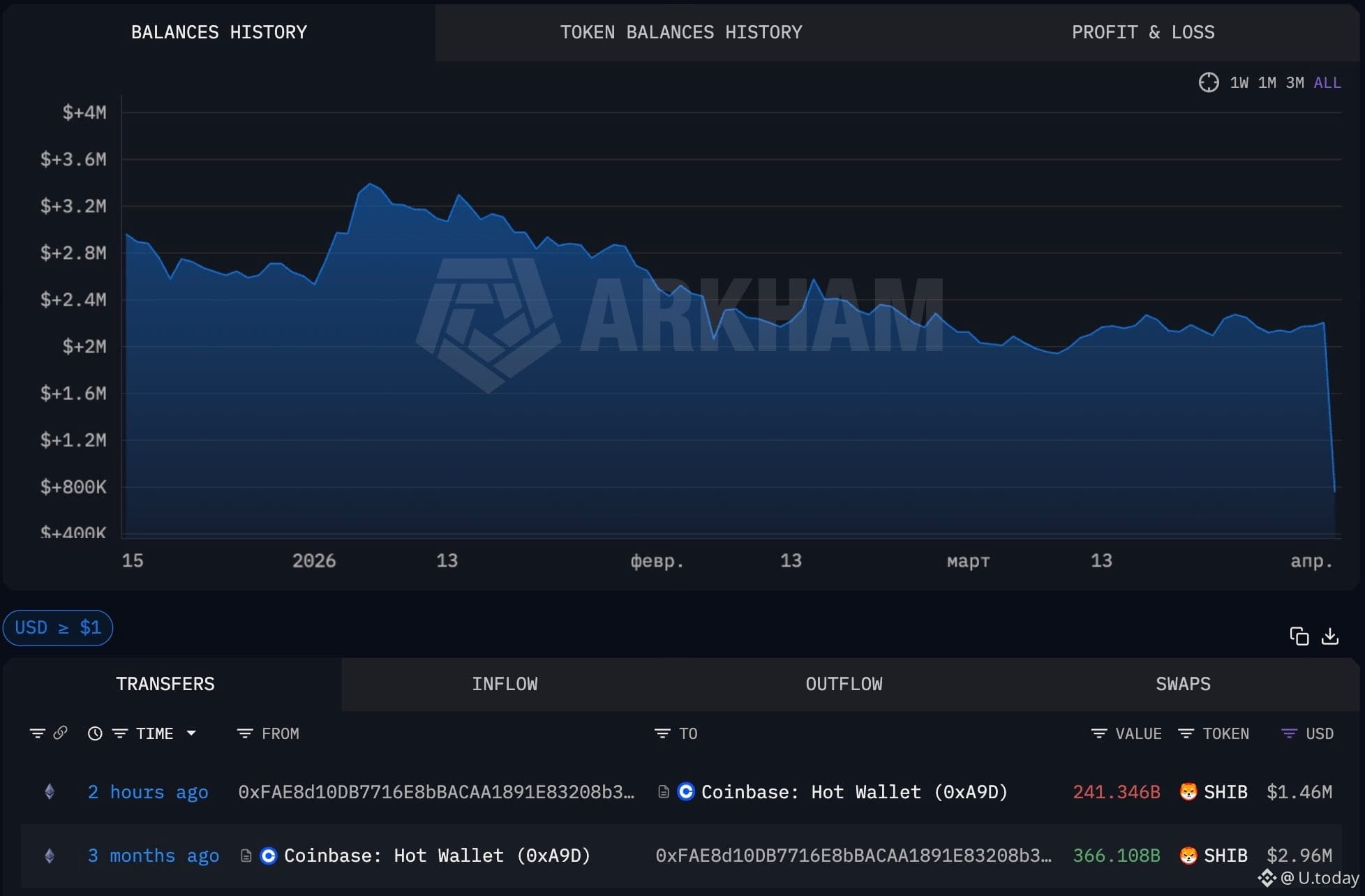Click the '2 hours ago' transaction timestamp
Image resolution: width=1365 pixels, height=896 pixels.
coord(148,792)
